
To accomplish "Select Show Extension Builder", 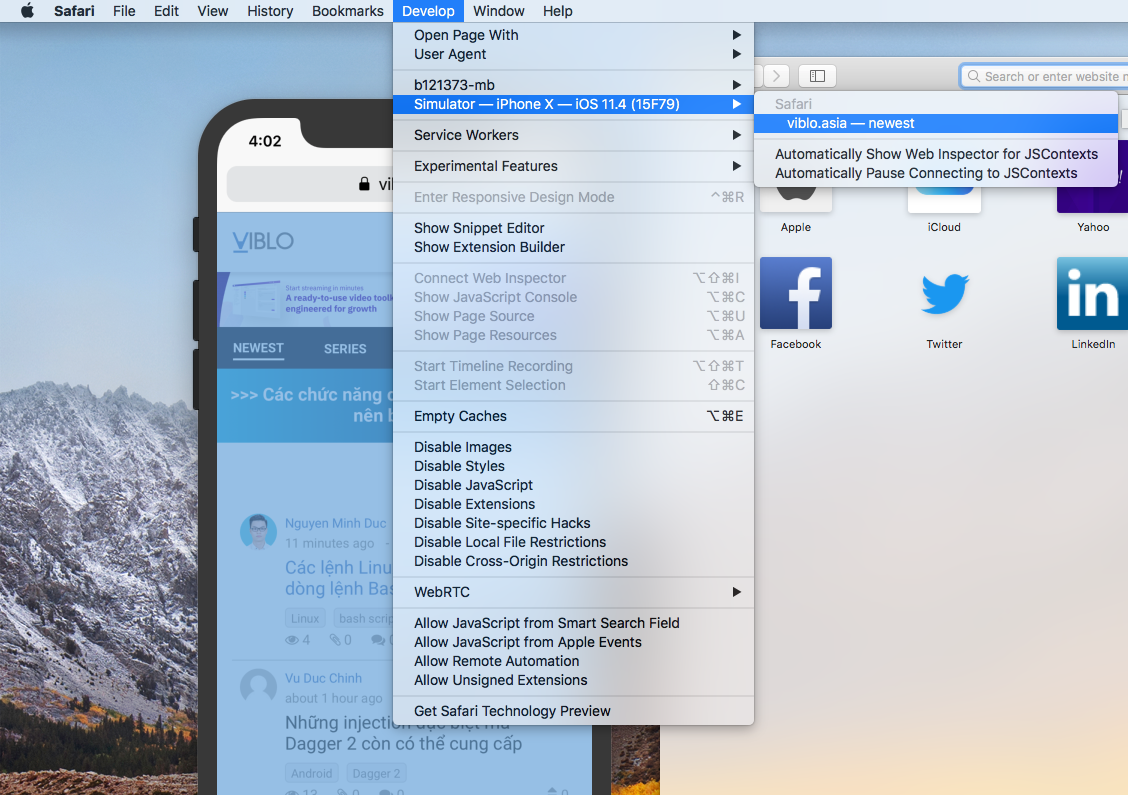I will point(573,247).
